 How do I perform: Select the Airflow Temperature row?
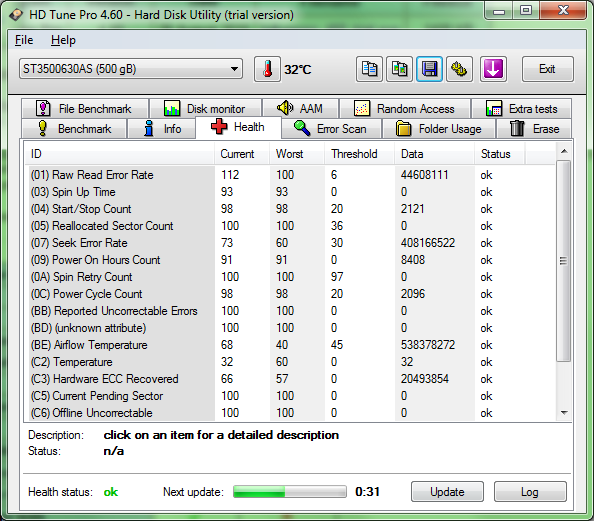[290, 345]
